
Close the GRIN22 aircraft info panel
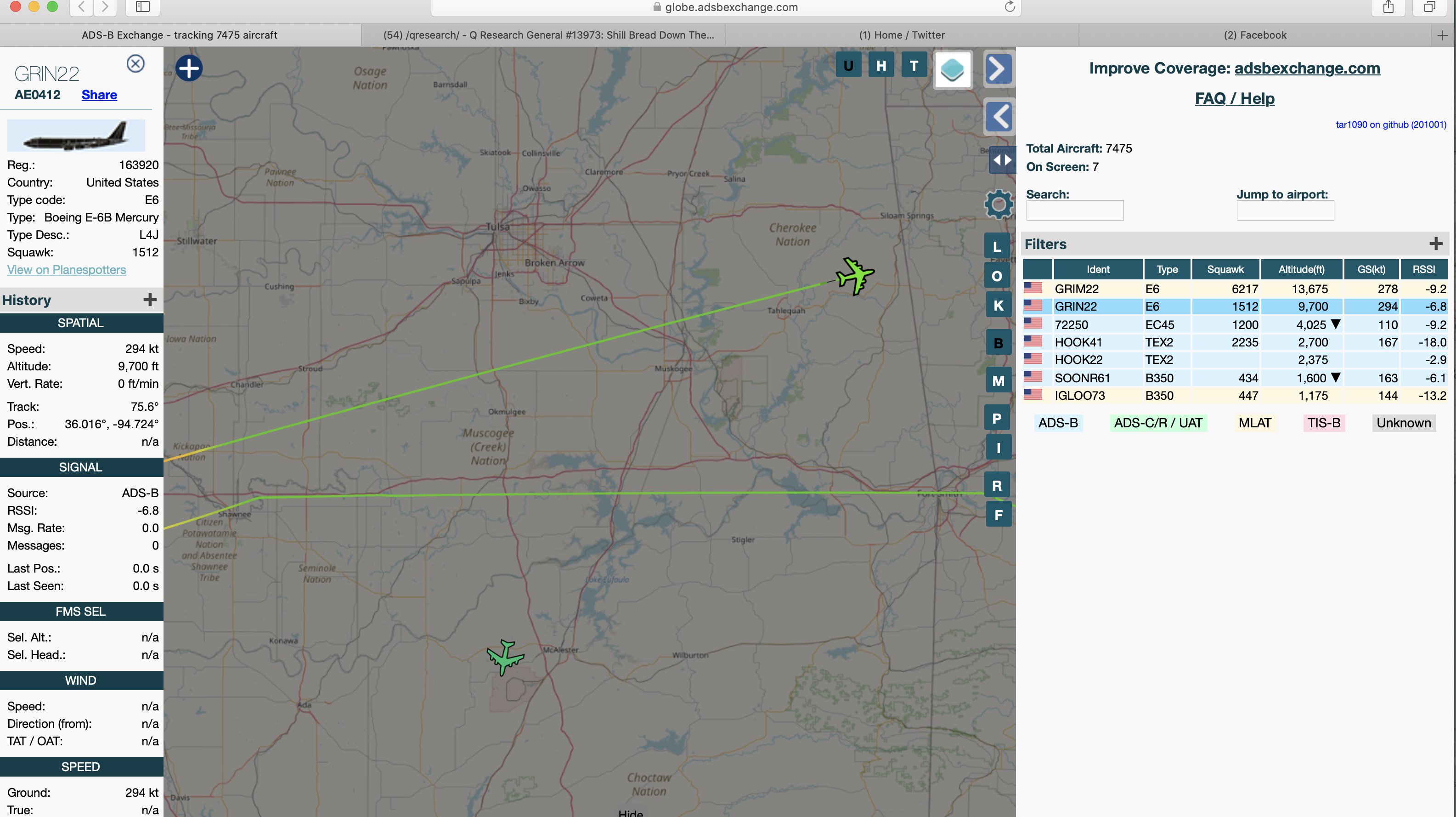click(x=135, y=63)
